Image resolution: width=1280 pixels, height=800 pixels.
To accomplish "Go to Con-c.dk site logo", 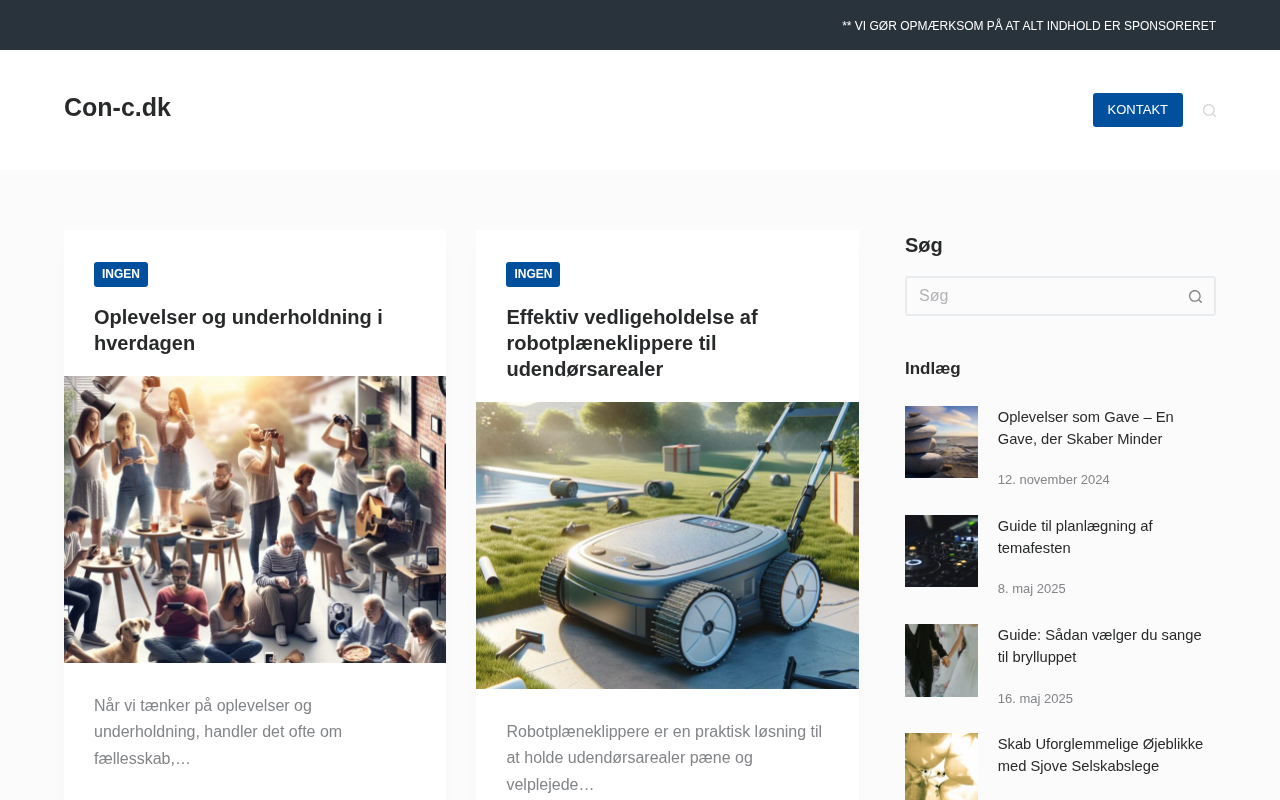I will [117, 108].
